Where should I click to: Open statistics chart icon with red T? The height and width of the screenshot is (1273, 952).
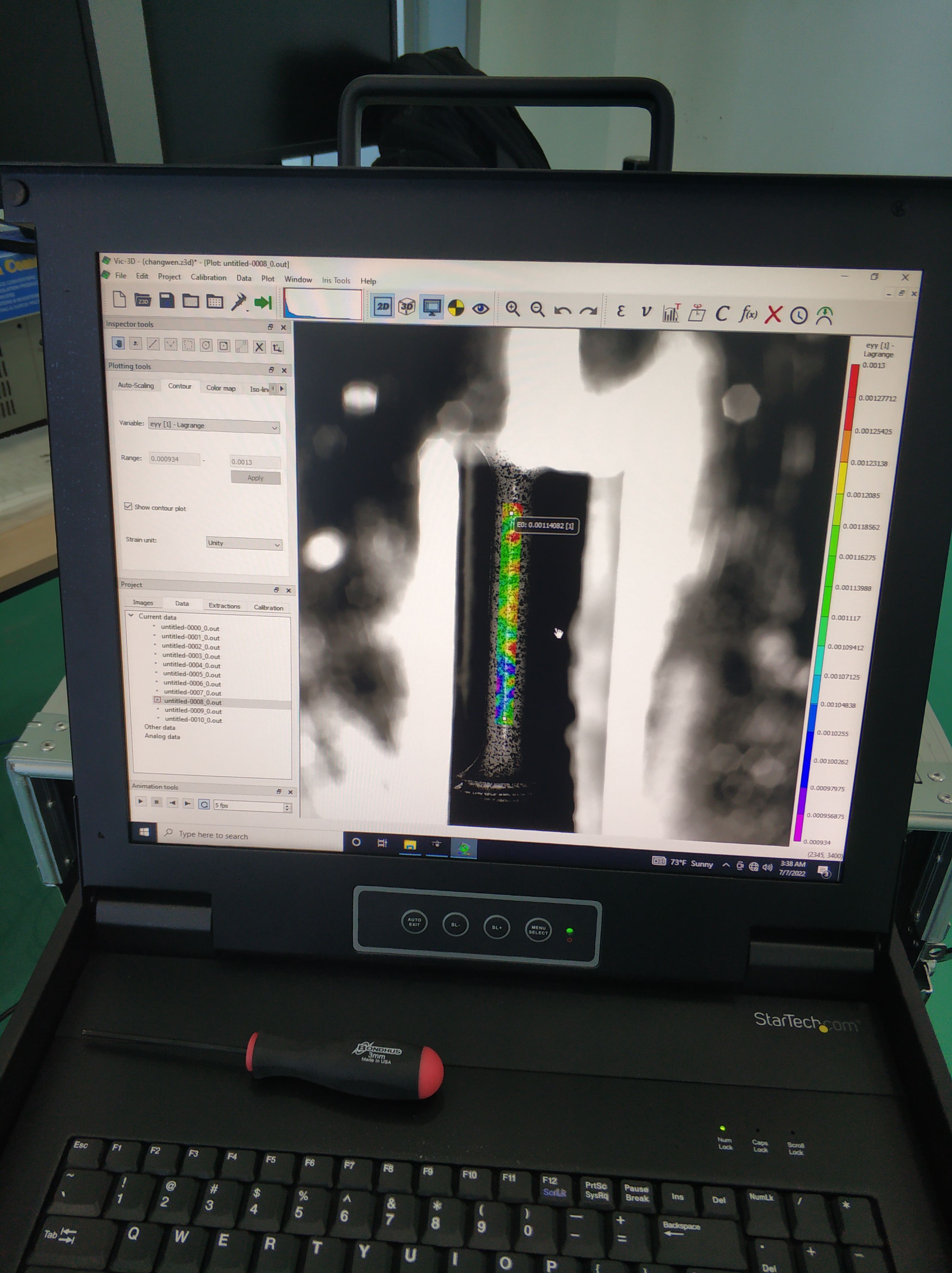coord(671,313)
